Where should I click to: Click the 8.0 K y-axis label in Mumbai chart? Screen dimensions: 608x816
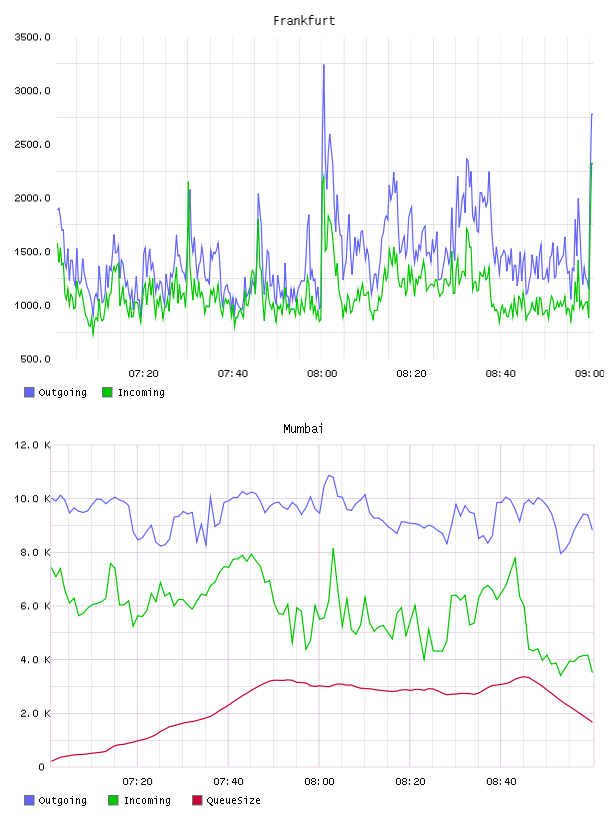pyautogui.click(x=35, y=552)
